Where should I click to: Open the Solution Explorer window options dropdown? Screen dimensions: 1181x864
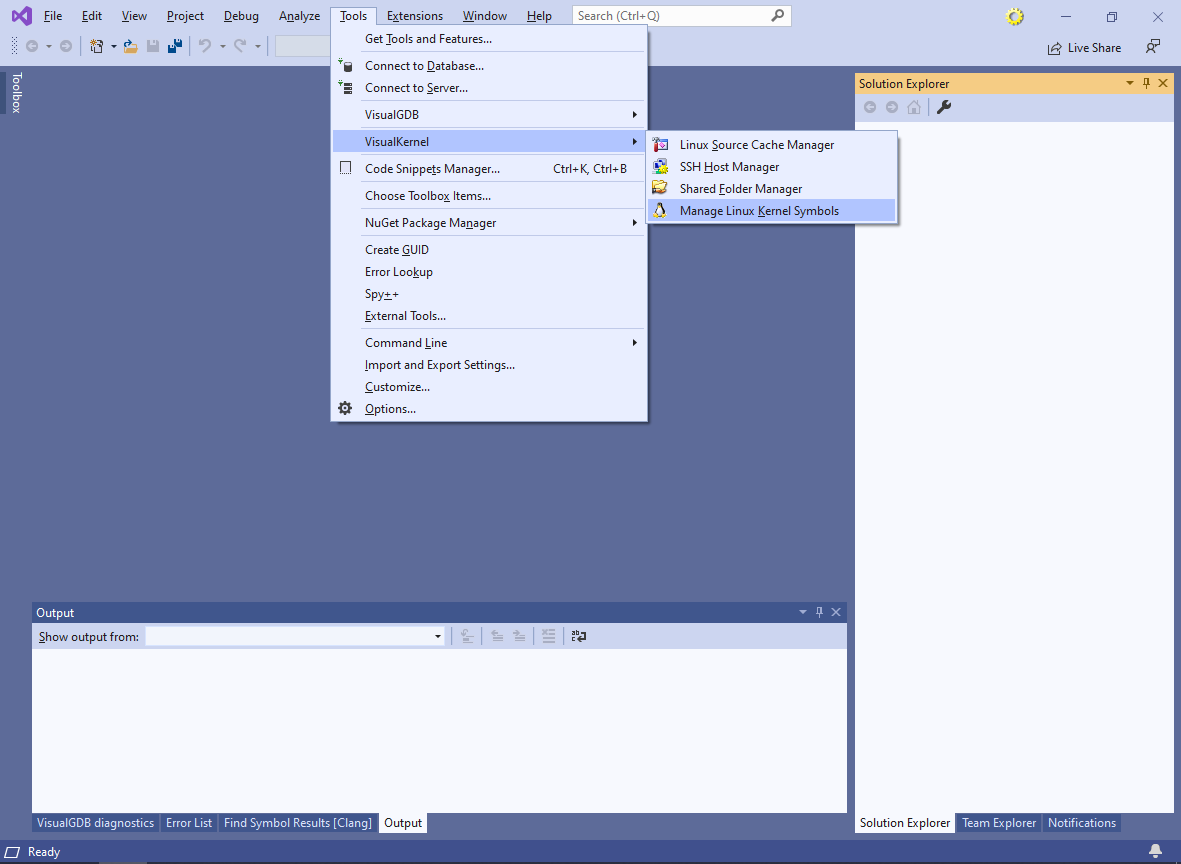point(1130,84)
